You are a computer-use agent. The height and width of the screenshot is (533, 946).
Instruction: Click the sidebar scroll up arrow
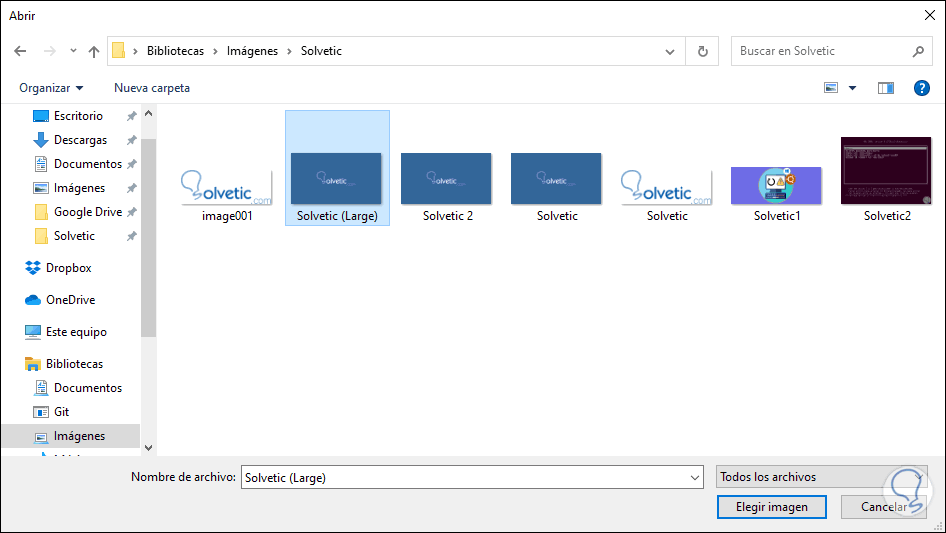[x=148, y=113]
